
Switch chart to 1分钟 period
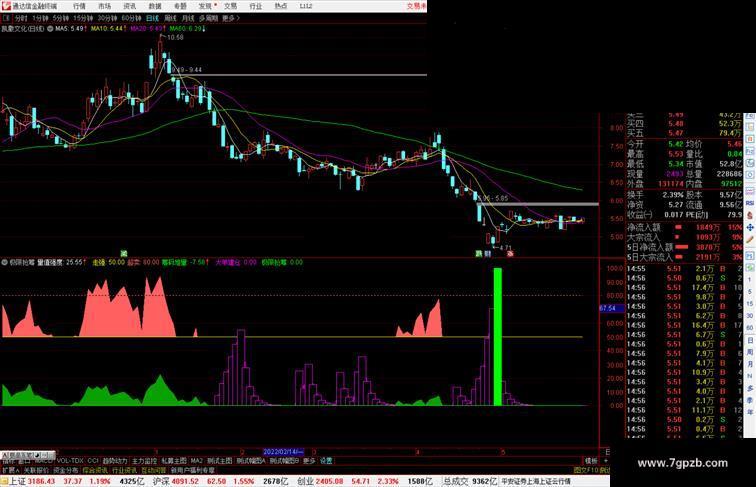point(40,18)
